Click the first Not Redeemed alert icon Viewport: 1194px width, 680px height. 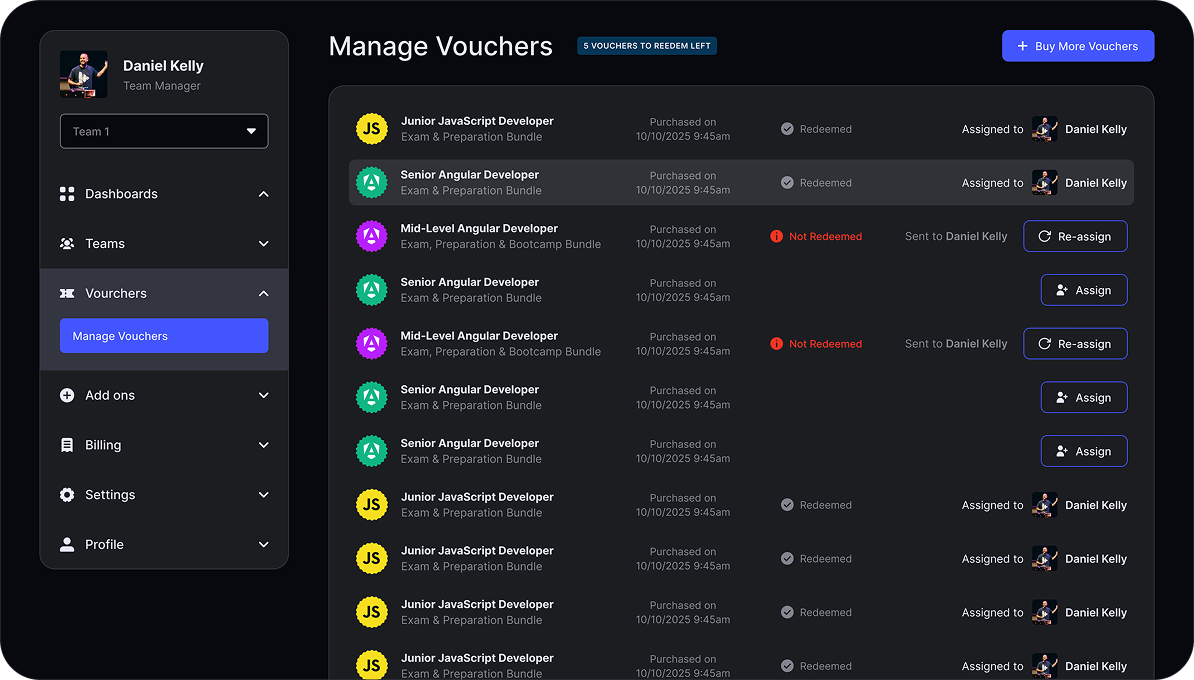(x=776, y=236)
